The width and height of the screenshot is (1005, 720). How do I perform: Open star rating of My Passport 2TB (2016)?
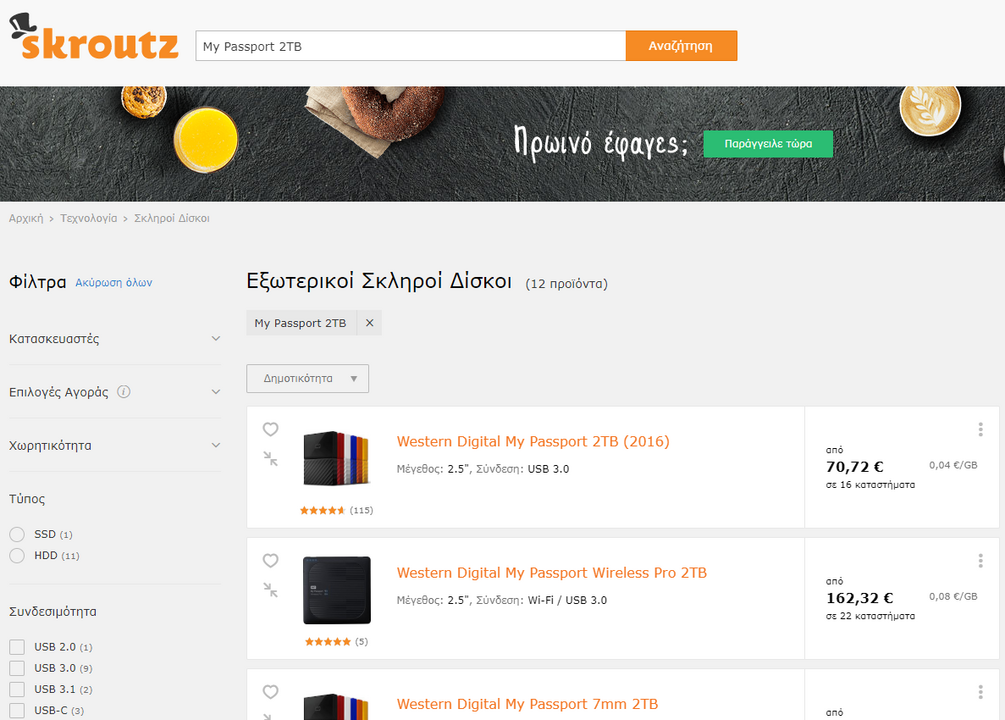click(x=322, y=510)
